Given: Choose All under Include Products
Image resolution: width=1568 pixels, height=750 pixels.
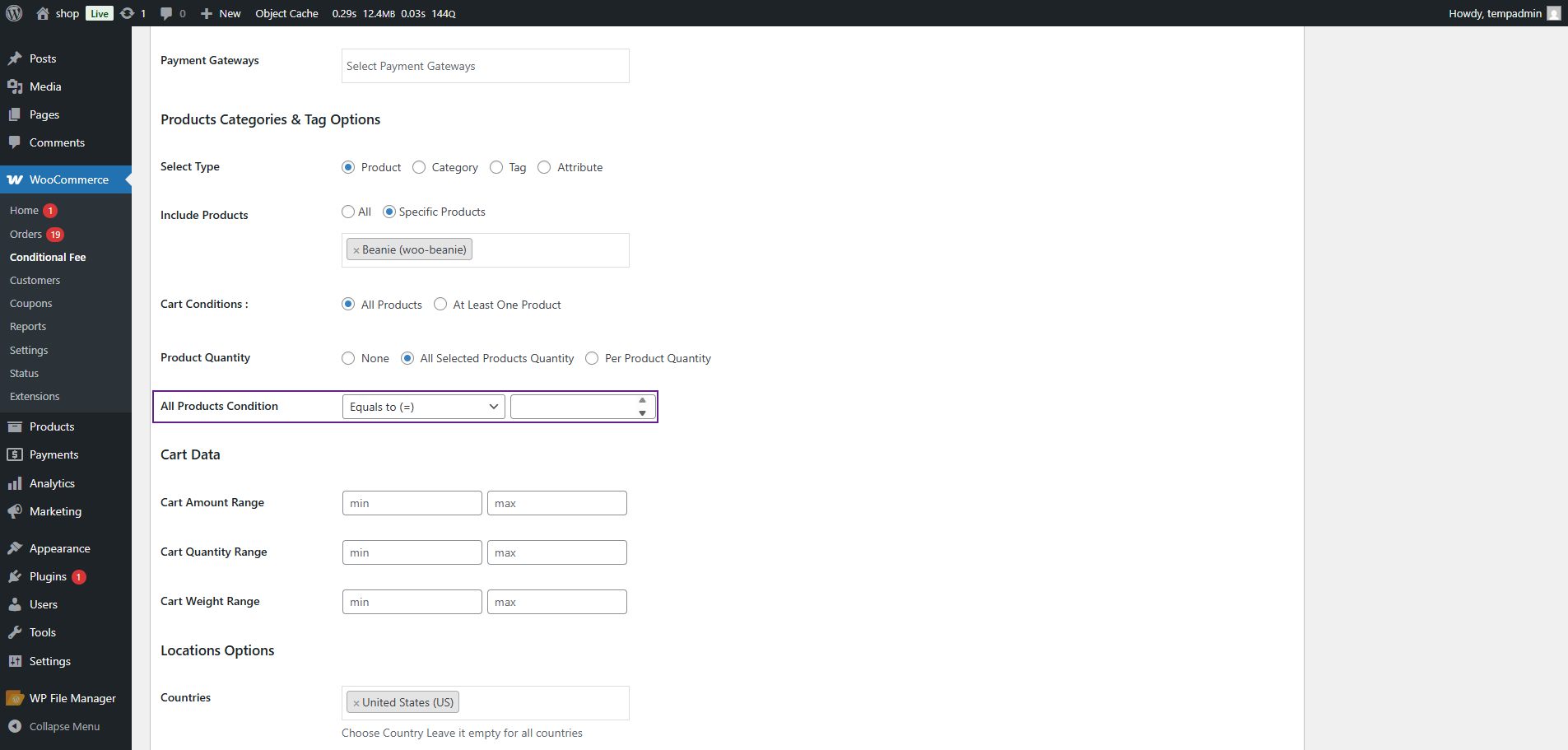Looking at the screenshot, I should [x=348, y=212].
